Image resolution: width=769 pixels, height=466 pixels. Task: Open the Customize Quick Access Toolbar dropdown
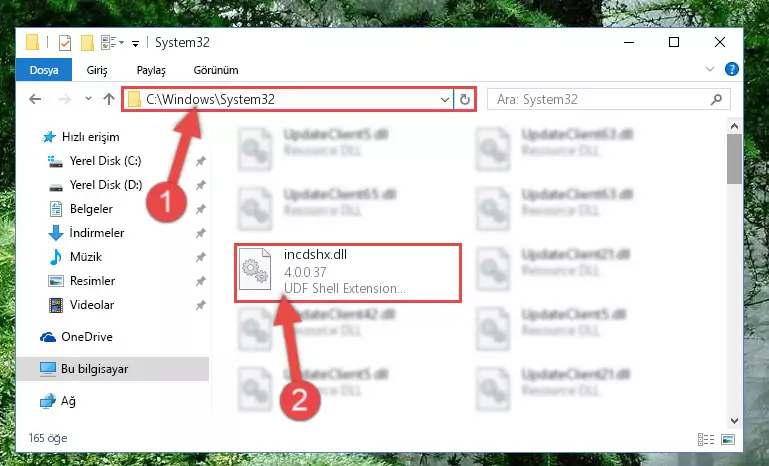click(x=135, y=44)
